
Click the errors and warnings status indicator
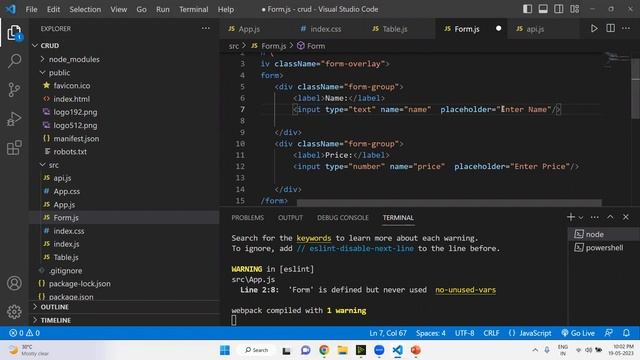point(24,333)
